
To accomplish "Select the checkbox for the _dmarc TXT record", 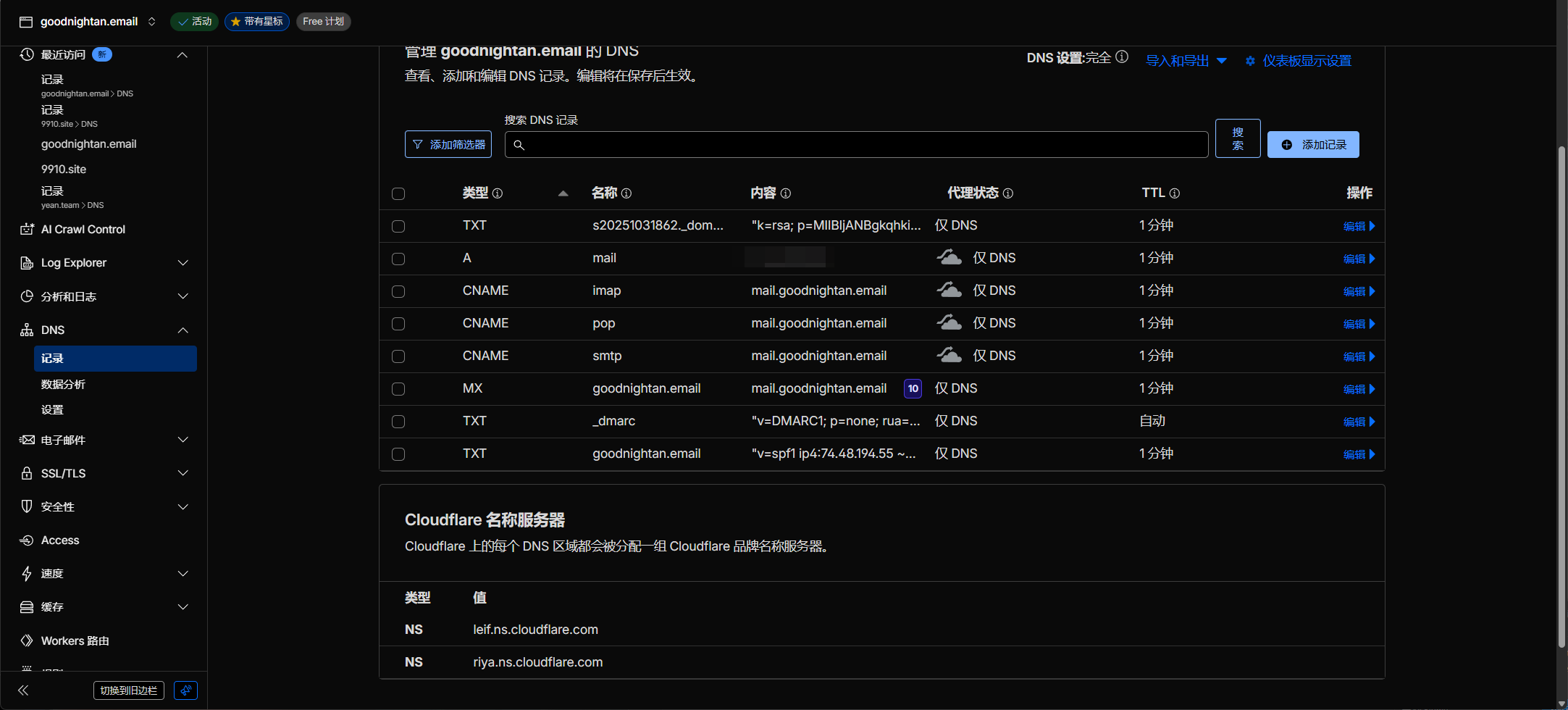I will tap(398, 422).
